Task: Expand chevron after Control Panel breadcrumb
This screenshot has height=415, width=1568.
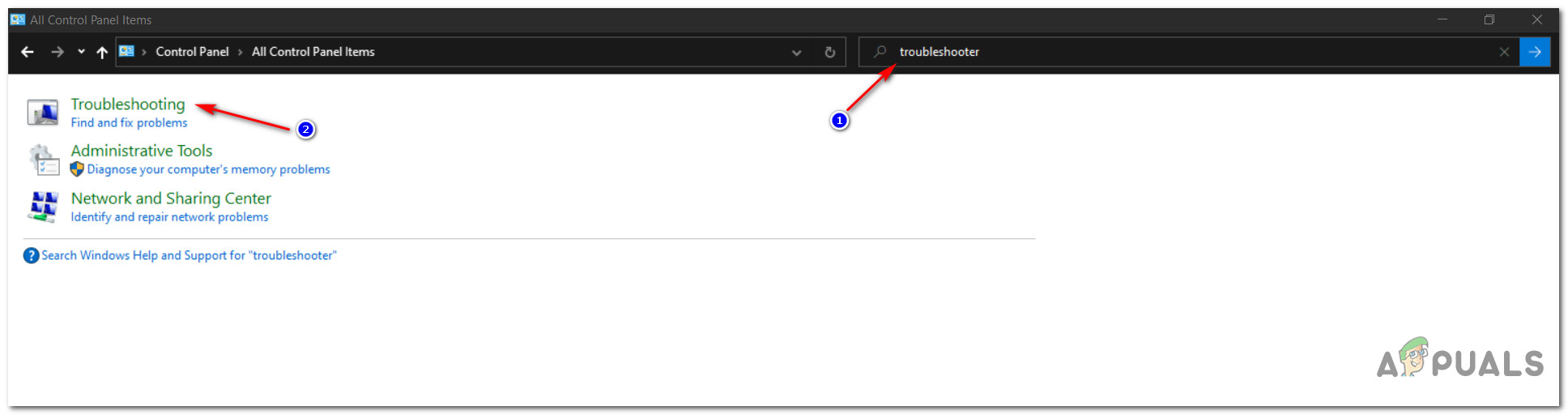Action: 241,52
